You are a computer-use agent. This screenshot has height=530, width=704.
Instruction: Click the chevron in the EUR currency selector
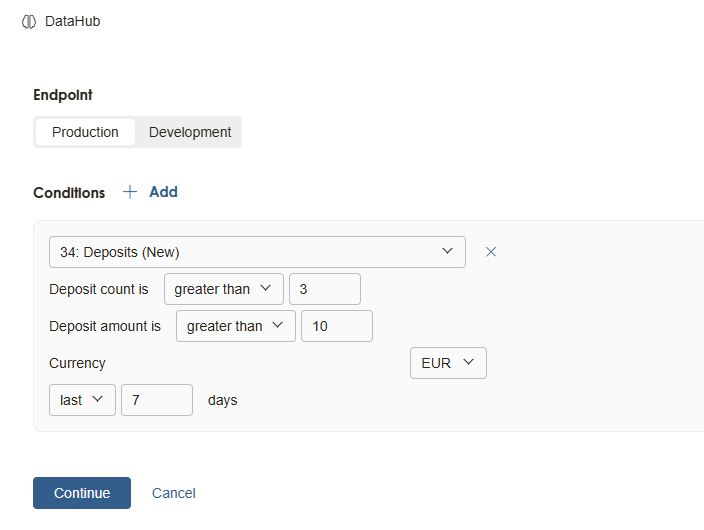[468, 362]
